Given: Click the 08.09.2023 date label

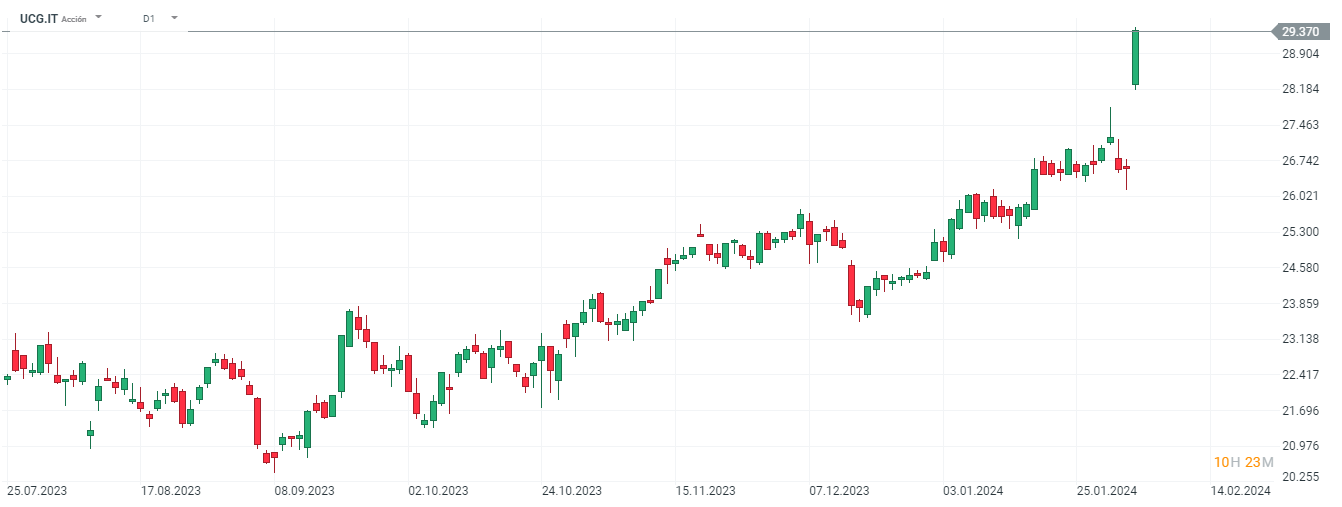Looking at the screenshot, I should tap(304, 491).
